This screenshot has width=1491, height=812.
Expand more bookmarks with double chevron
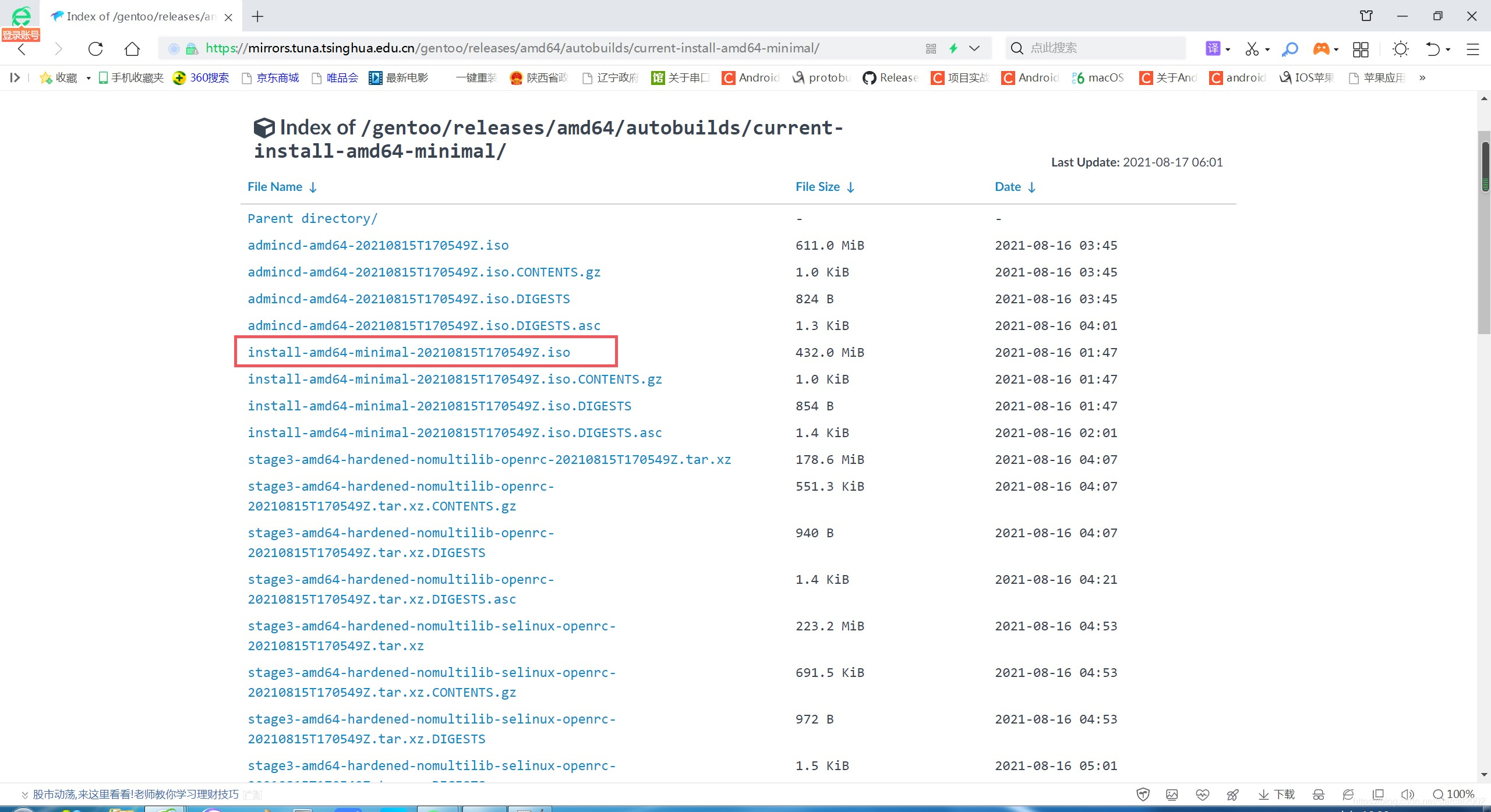(x=1422, y=77)
